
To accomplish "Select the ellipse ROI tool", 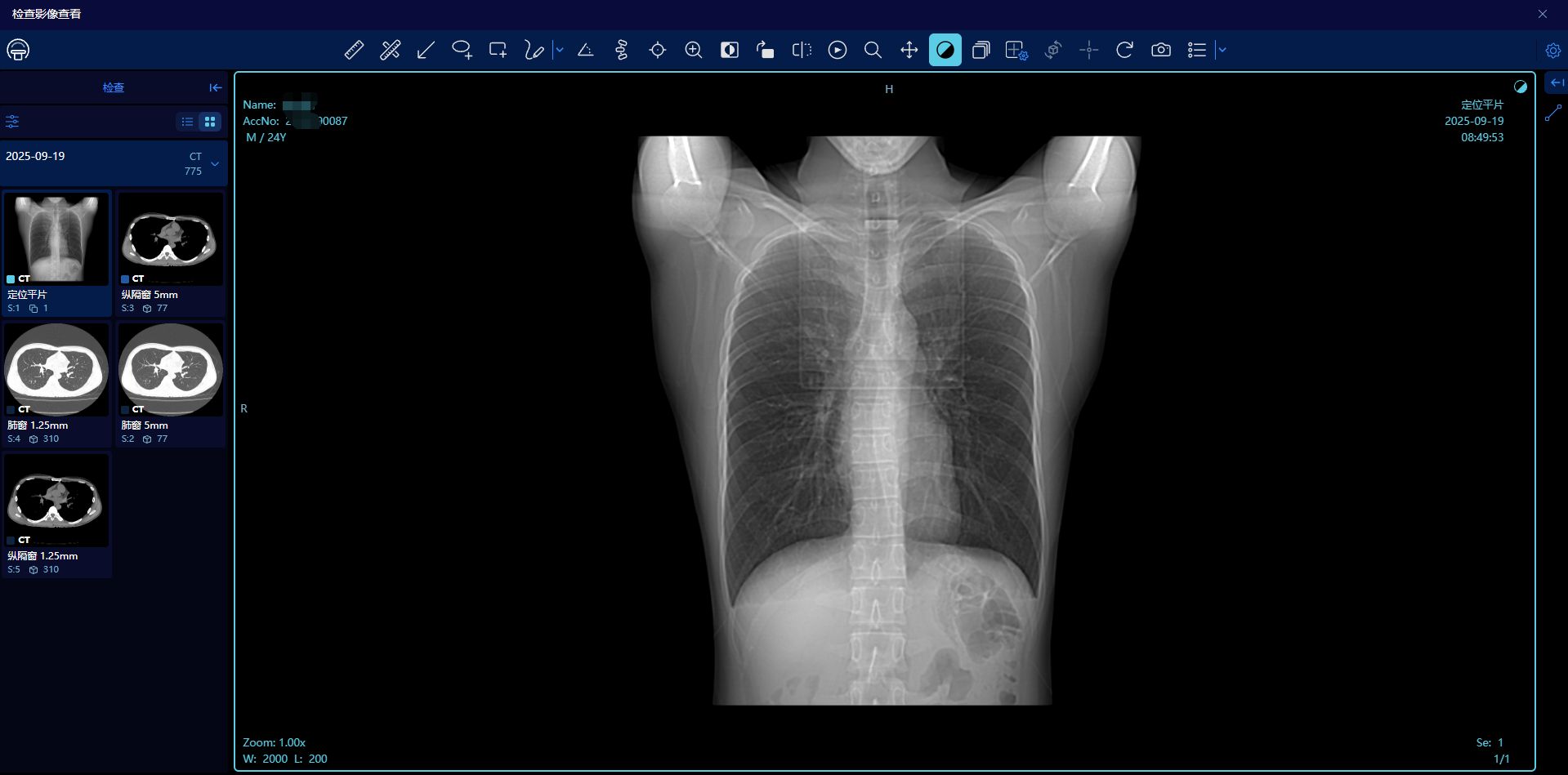I will pyautogui.click(x=462, y=50).
